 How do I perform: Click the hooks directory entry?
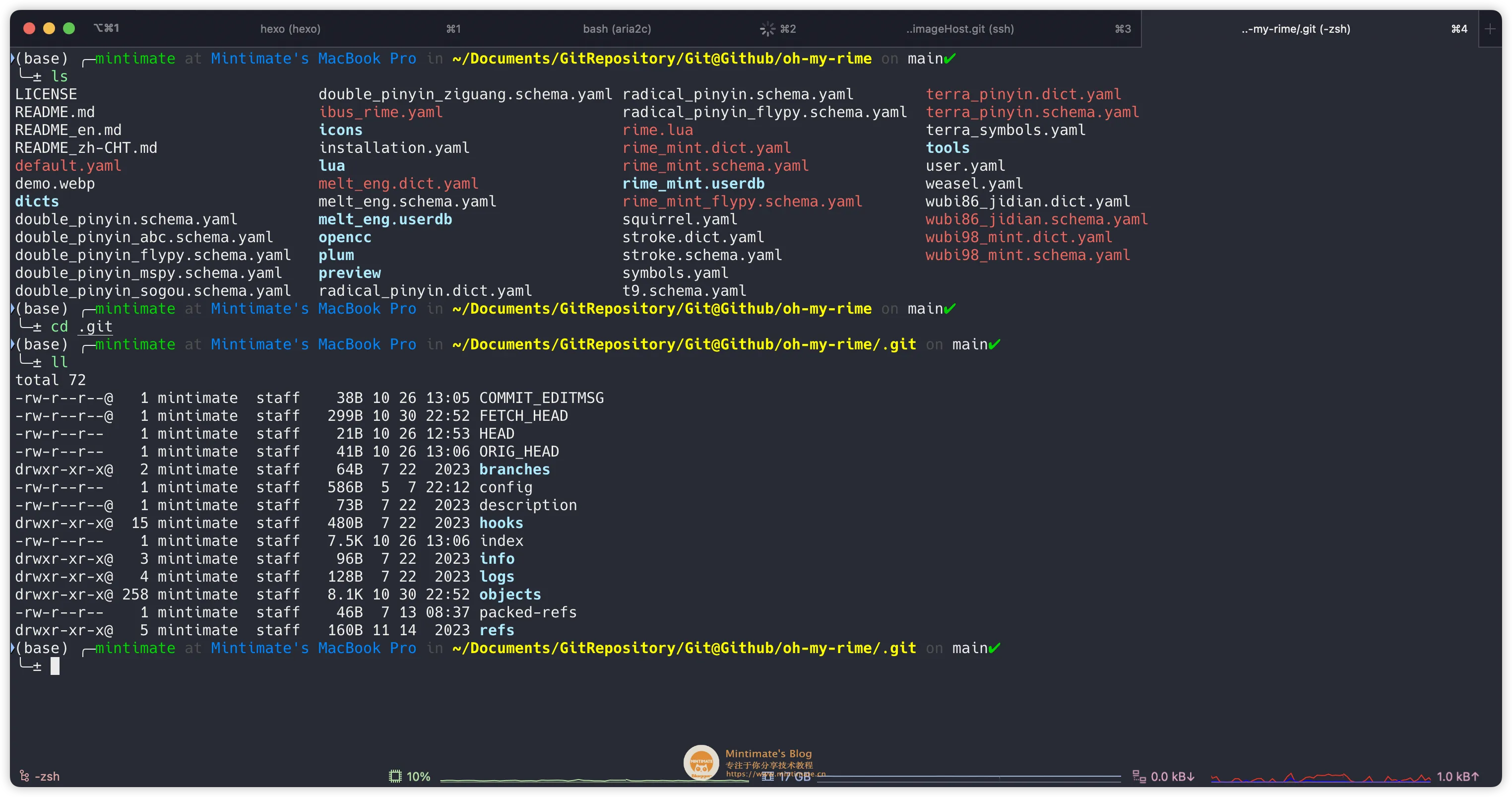[501, 523]
